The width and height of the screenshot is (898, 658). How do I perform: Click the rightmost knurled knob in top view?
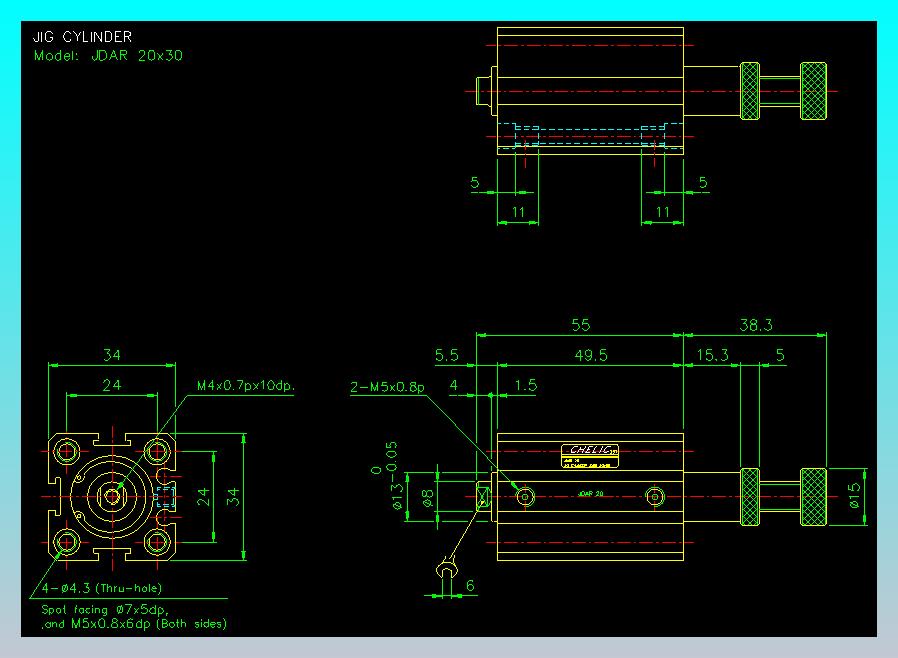tap(813, 90)
